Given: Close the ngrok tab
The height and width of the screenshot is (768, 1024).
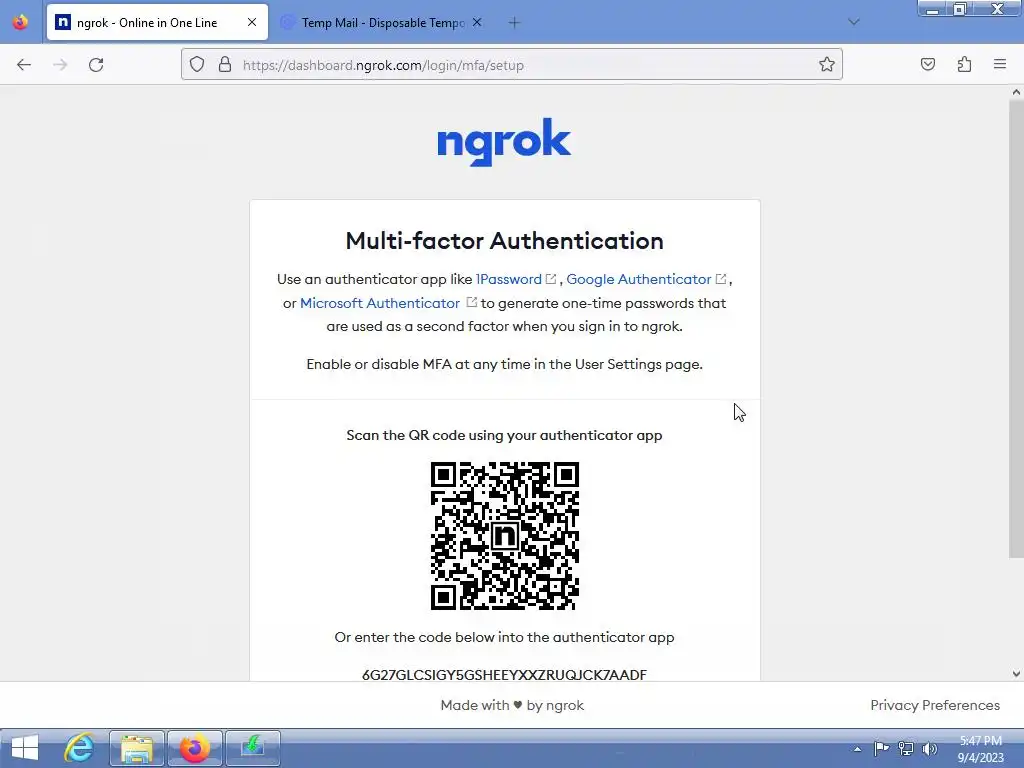Looking at the screenshot, I should pyautogui.click(x=252, y=22).
